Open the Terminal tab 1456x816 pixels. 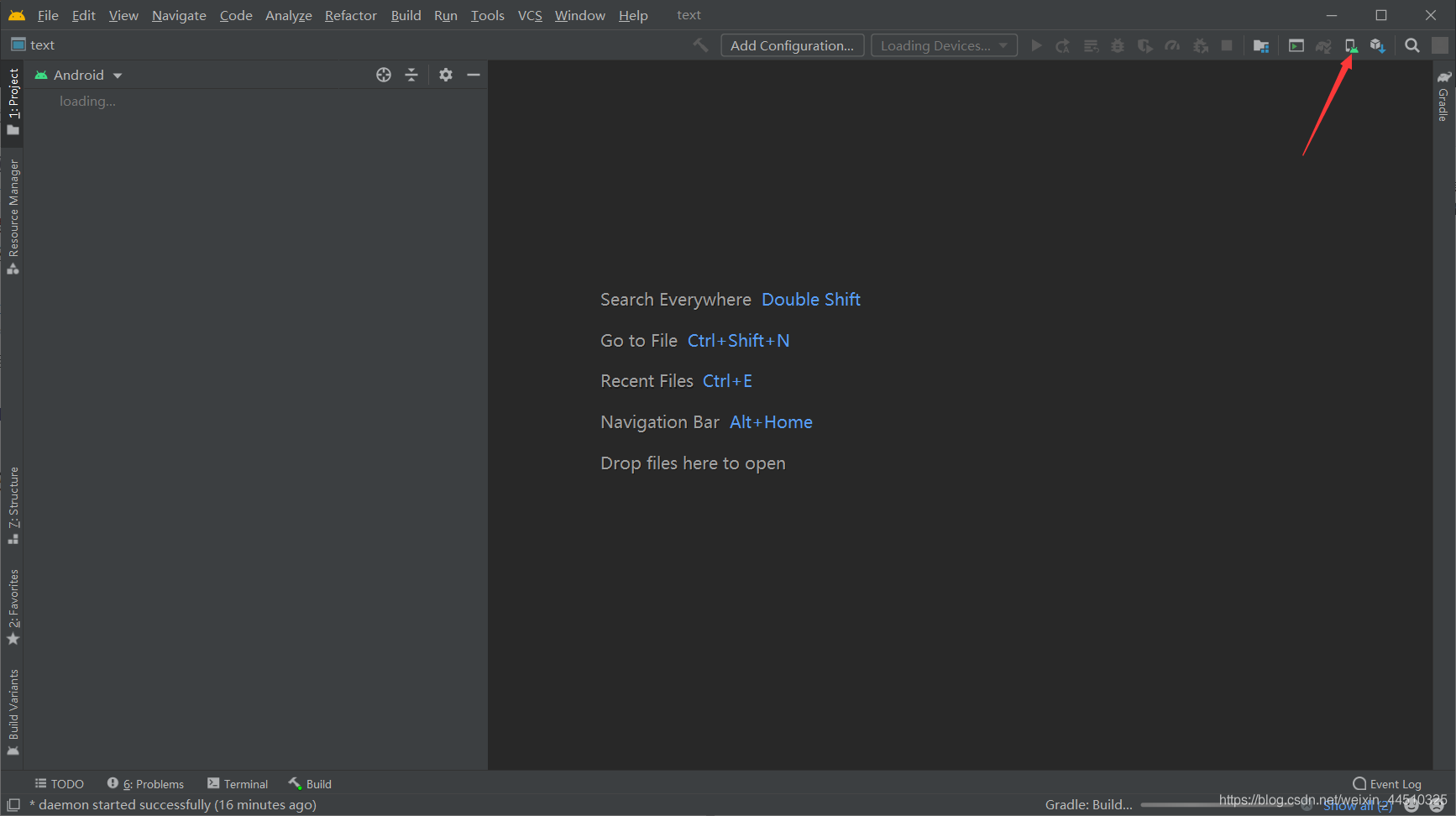point(238,783)
